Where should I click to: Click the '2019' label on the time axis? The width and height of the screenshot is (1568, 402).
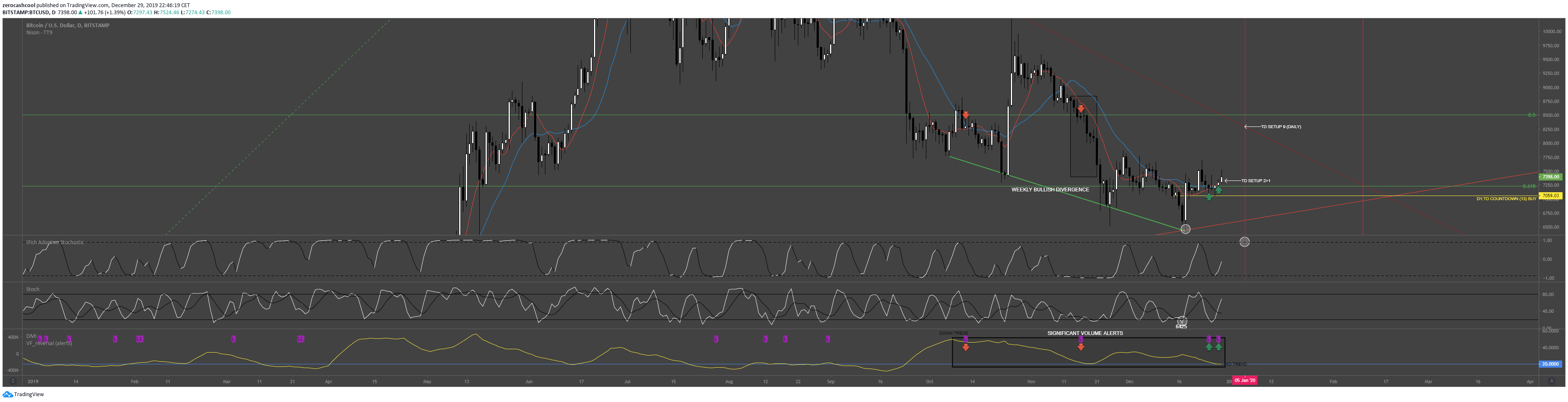[33, 382]
